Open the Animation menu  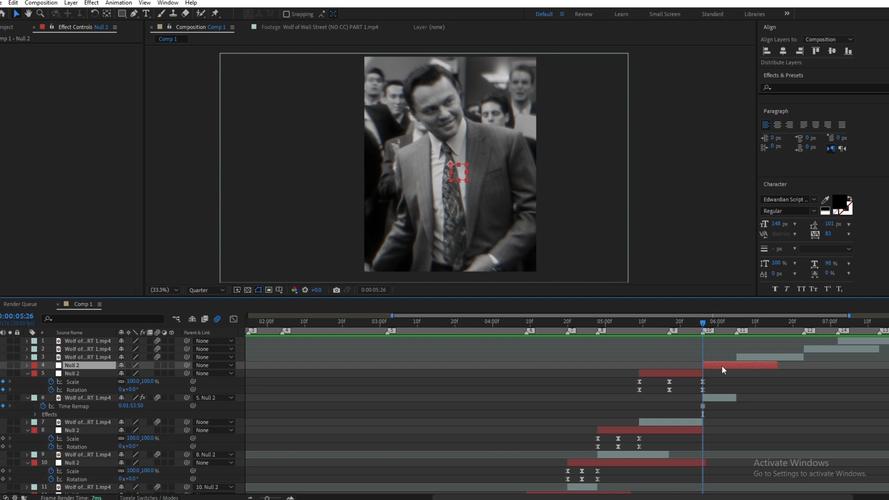118,3
